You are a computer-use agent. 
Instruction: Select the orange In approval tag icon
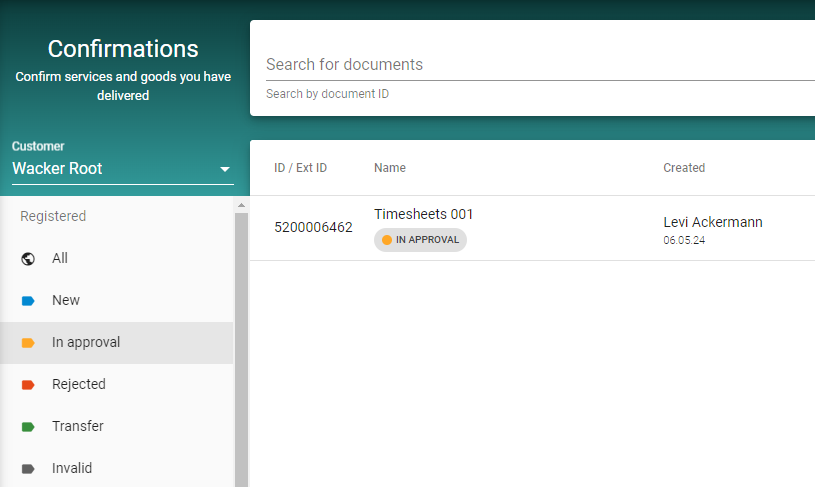pos(28,342)
